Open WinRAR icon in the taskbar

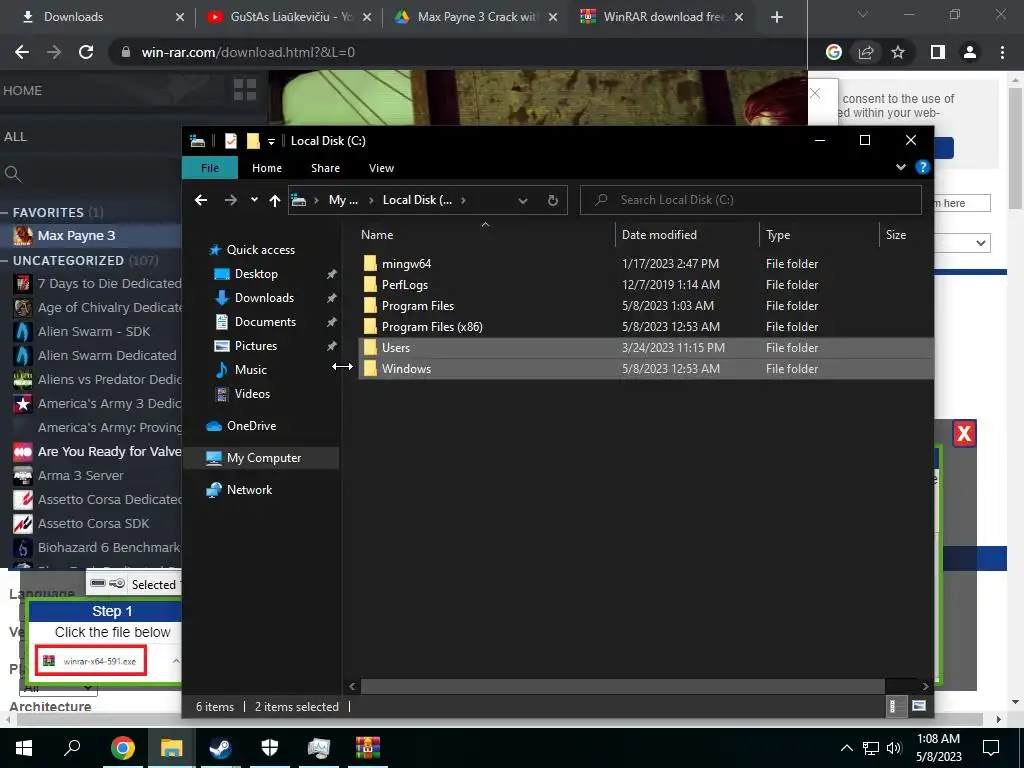tap(368, 748)
